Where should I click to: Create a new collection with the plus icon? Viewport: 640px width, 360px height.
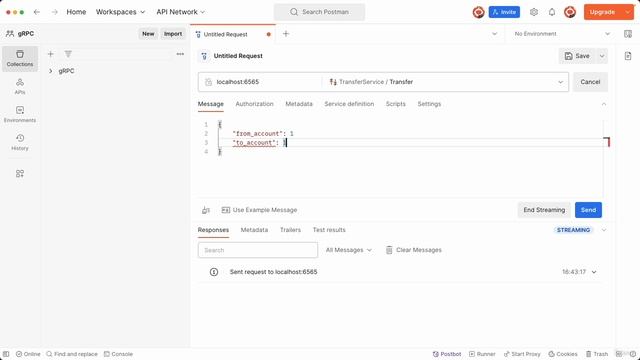click(x=51, y=54)
